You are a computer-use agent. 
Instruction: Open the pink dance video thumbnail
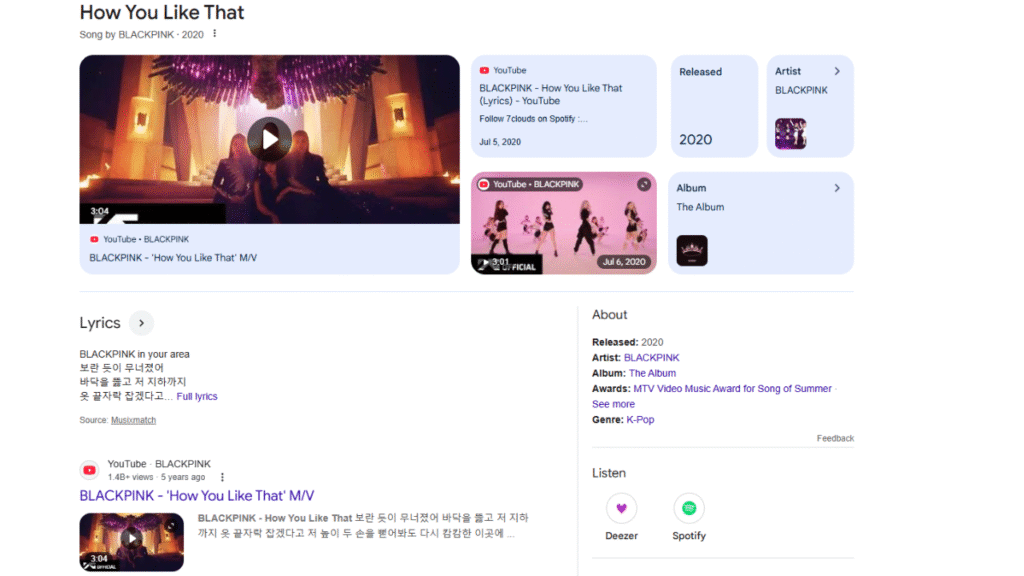564,223
